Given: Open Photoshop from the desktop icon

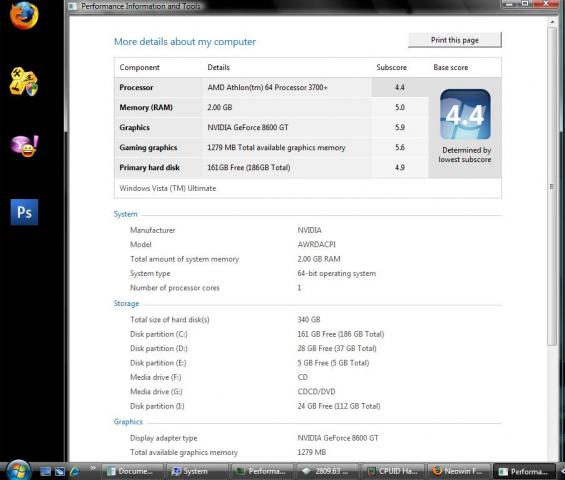Looking at the screenshot, I should 24,212.
